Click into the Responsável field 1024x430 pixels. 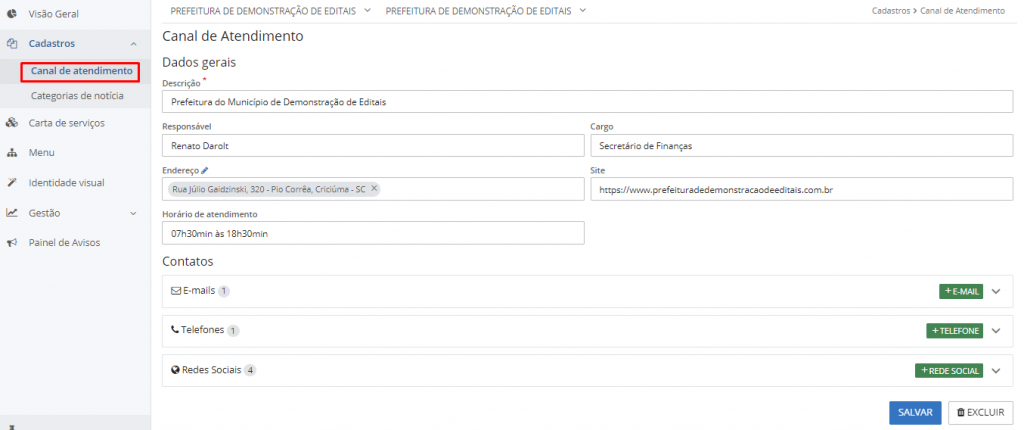point(373,146)
